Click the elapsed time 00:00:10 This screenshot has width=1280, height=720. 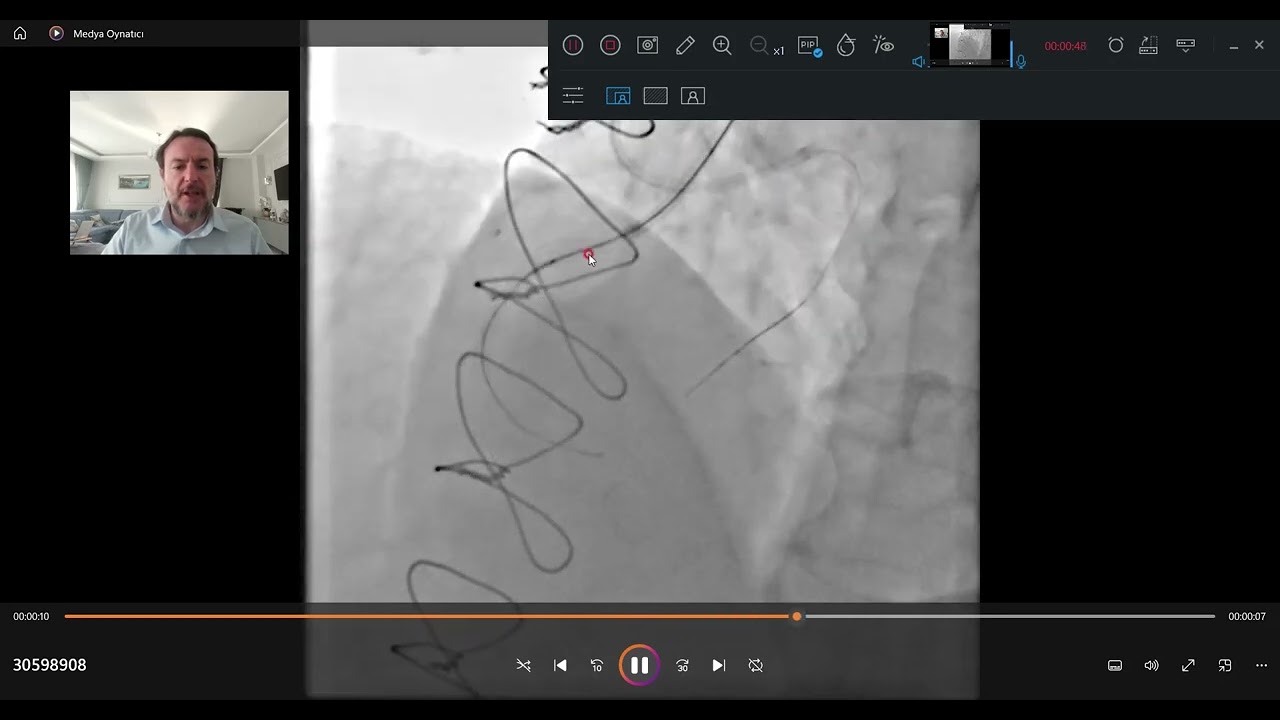pos(31,617)
